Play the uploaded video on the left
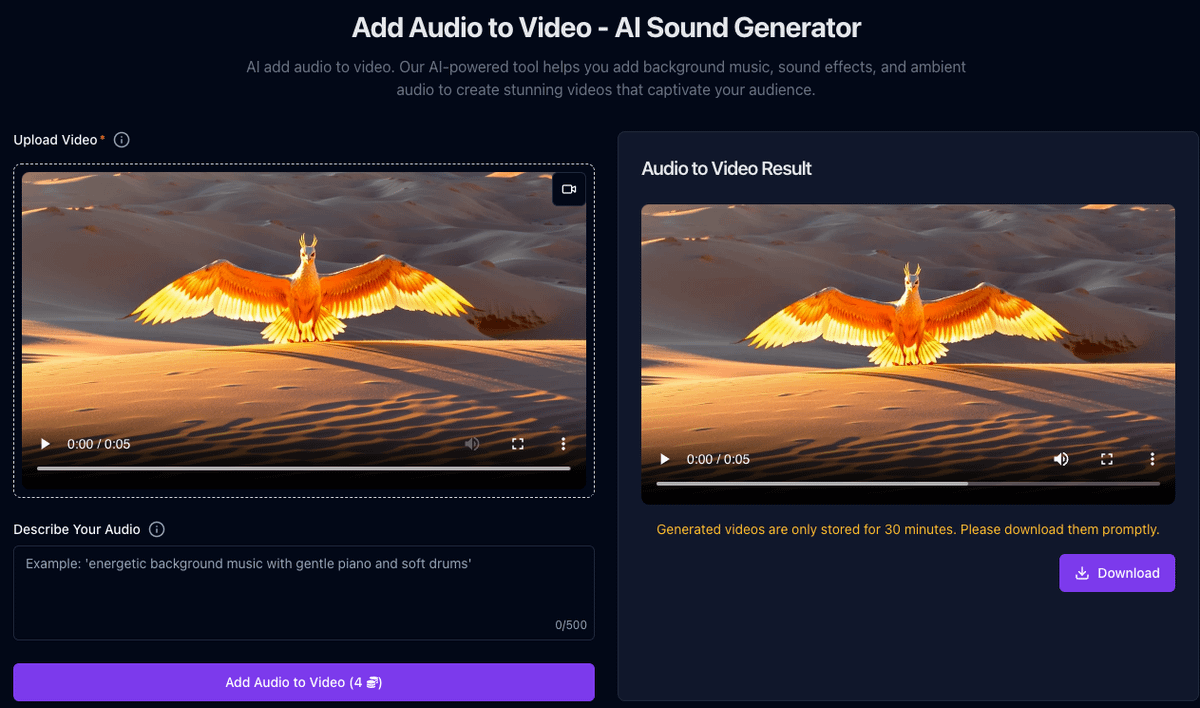The image size is (1200, 708). pyautogui.click(x=44, y=444)
